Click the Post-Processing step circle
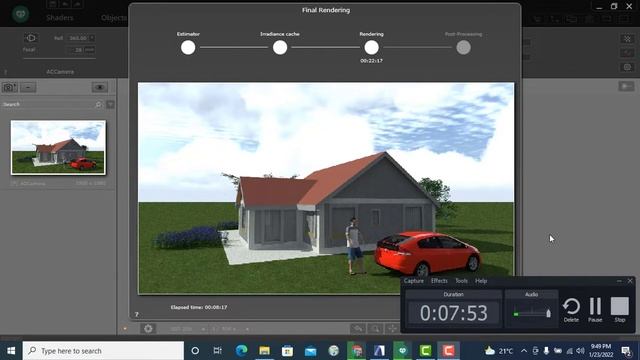The width and height of the screenshot is (640, 360). (463, 48)
